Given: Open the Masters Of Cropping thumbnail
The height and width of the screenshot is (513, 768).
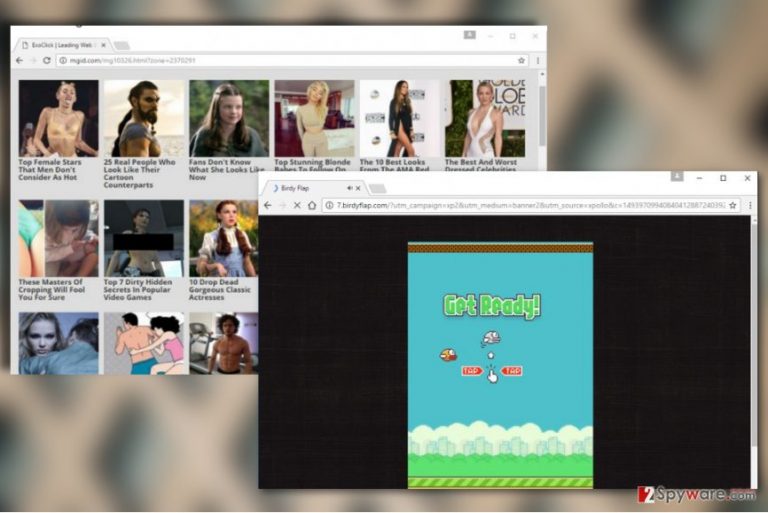Looking at the screenshot, I should [58, 238].
